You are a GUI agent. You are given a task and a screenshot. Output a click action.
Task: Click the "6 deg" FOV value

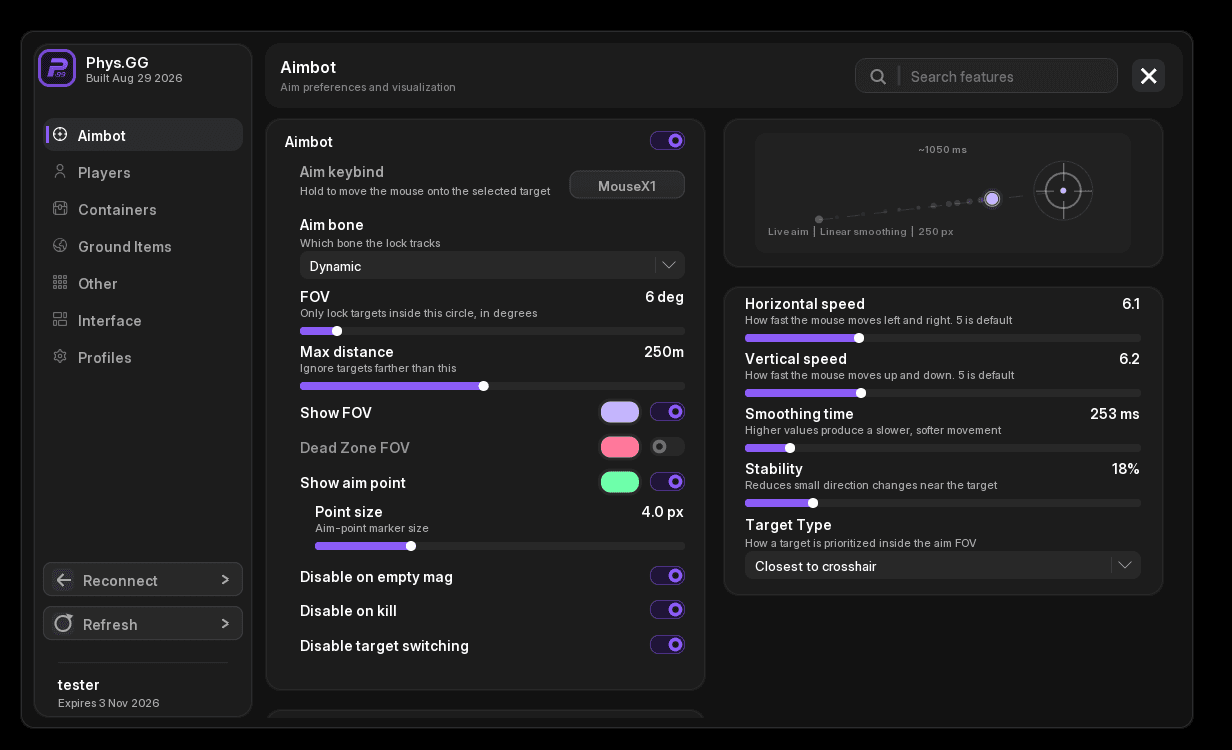coord(664,297)
